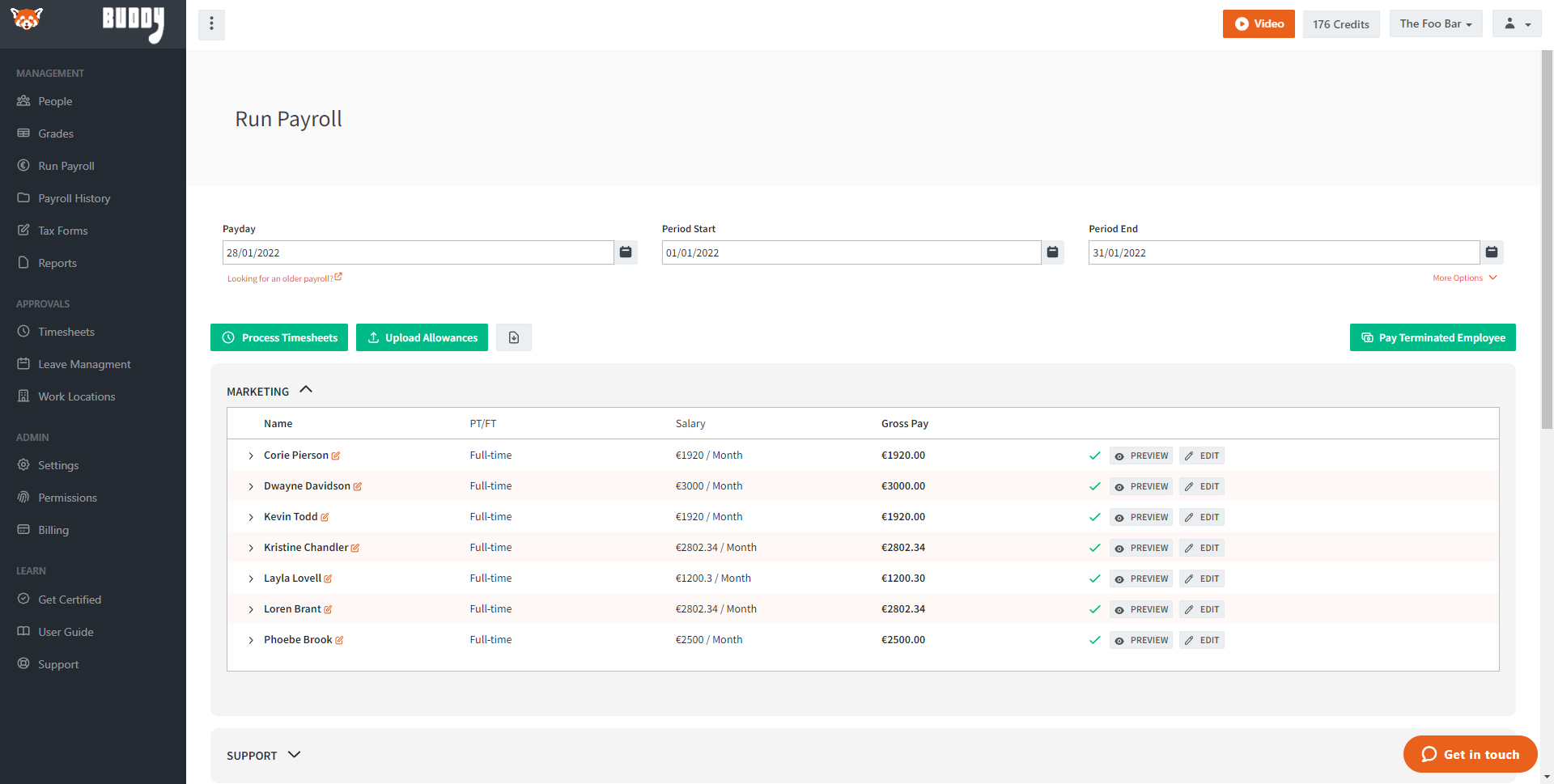Click the Period Start date input field
Viewport: 1554px width, 784px height.
tap(851, 252)
